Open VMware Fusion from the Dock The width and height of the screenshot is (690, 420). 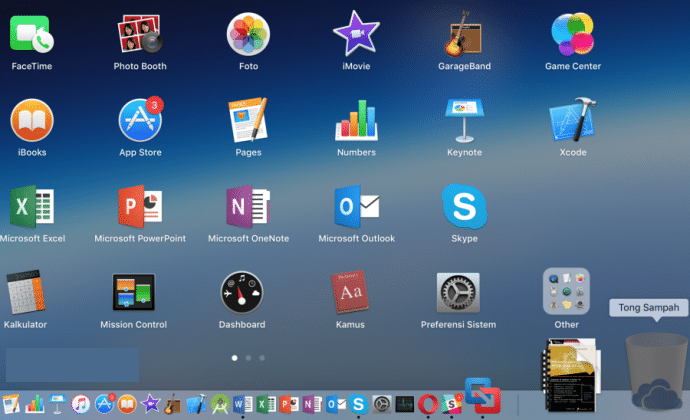pos(483,395)
